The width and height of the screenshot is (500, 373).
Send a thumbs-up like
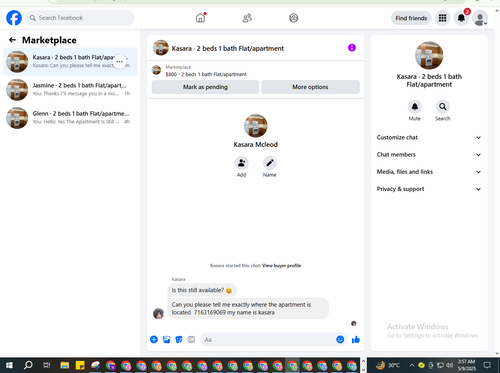pyautogui.click(x=356, y=340)
